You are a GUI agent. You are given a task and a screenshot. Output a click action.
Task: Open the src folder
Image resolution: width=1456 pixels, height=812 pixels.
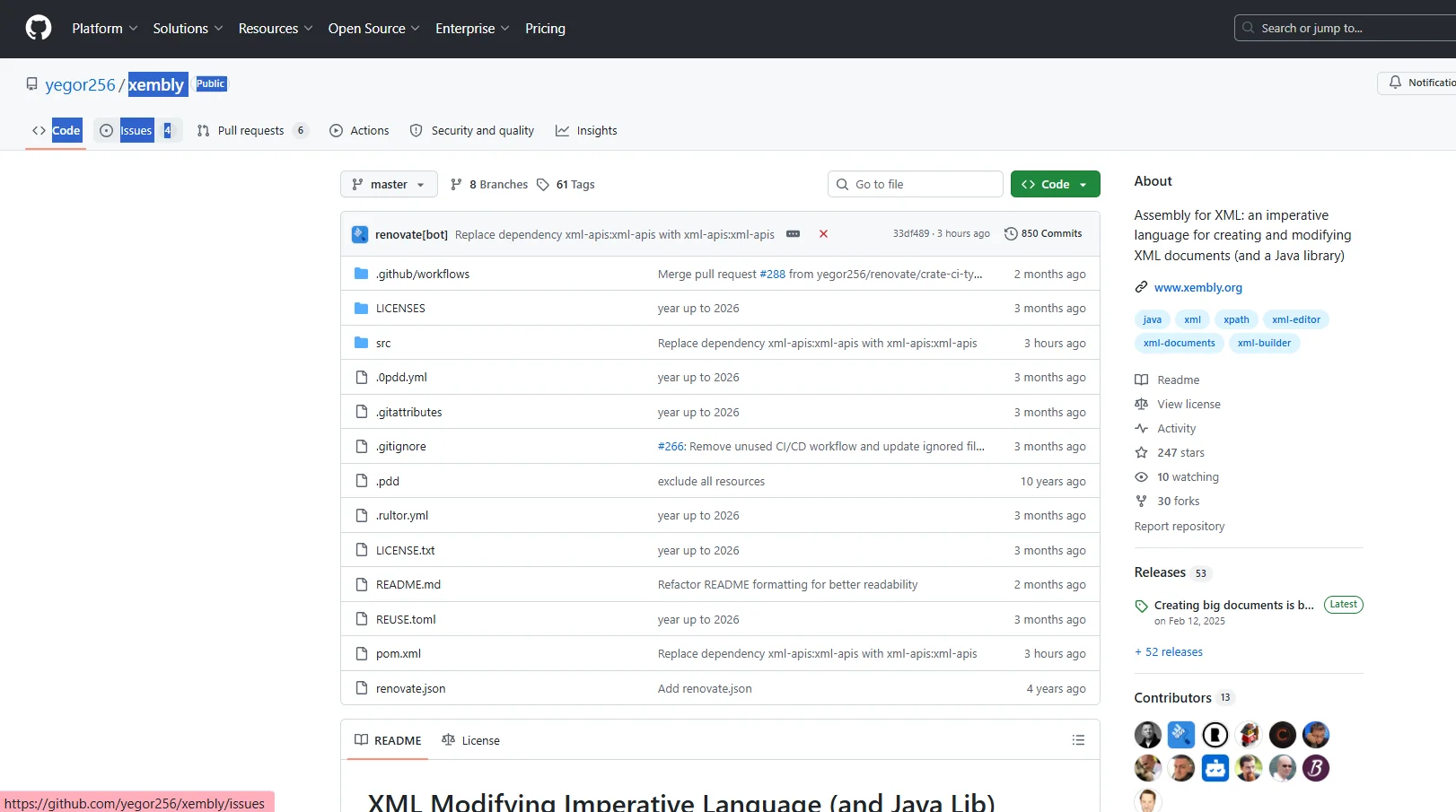pyautogui.click(x=383, y=344)
